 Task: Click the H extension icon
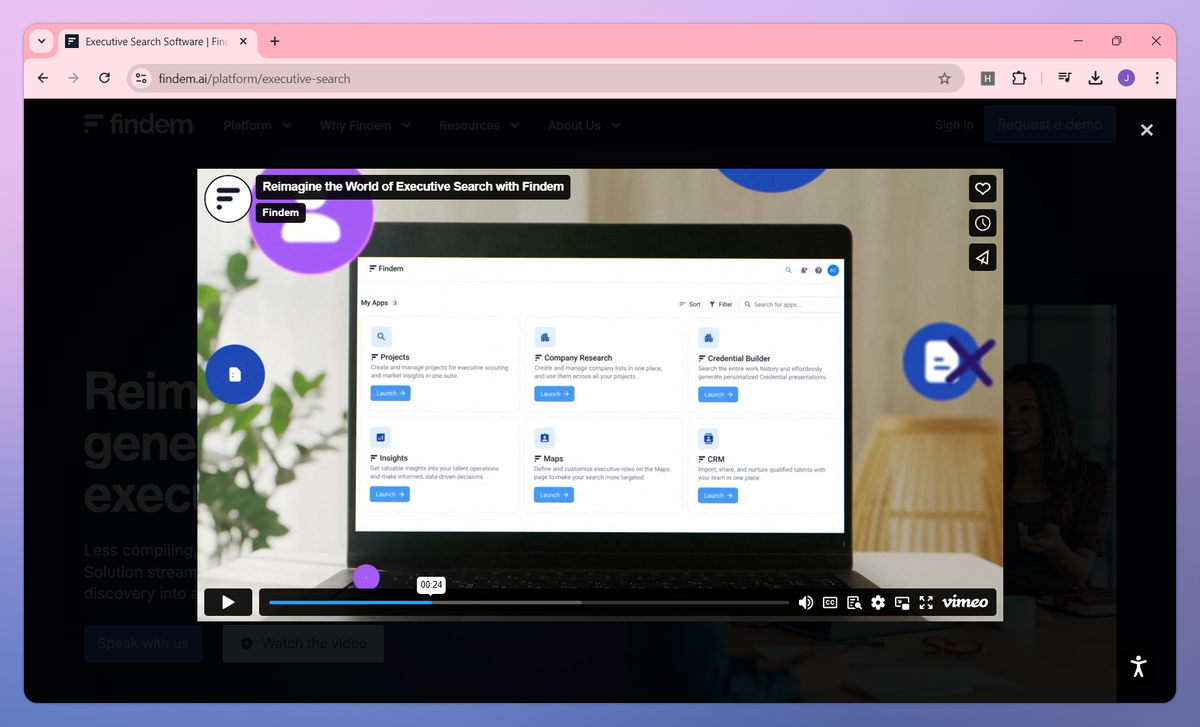coord(987,78)
